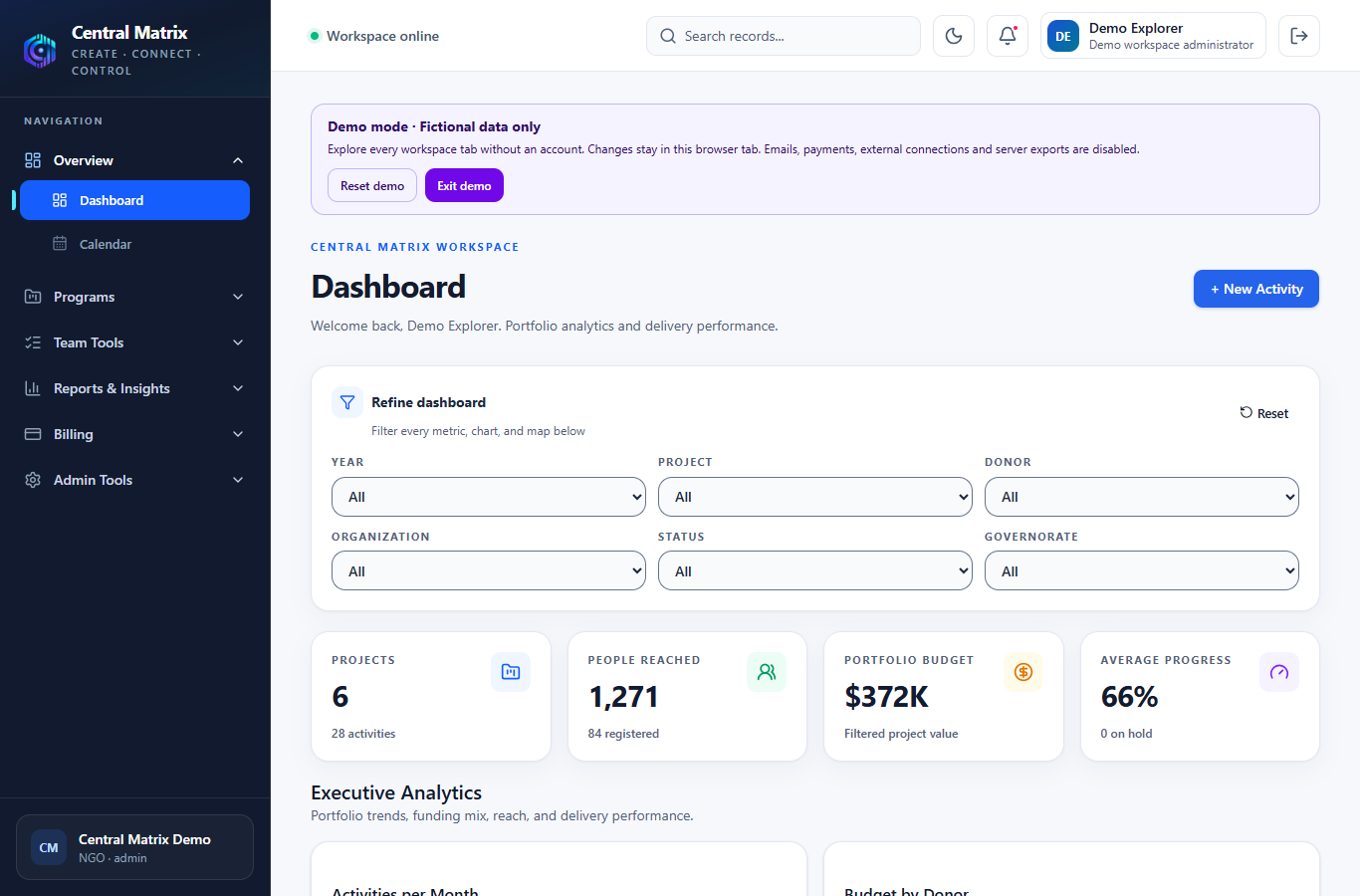Click the New Activity button
The height and width of the screenshot is (896, 1360).
1256,289
